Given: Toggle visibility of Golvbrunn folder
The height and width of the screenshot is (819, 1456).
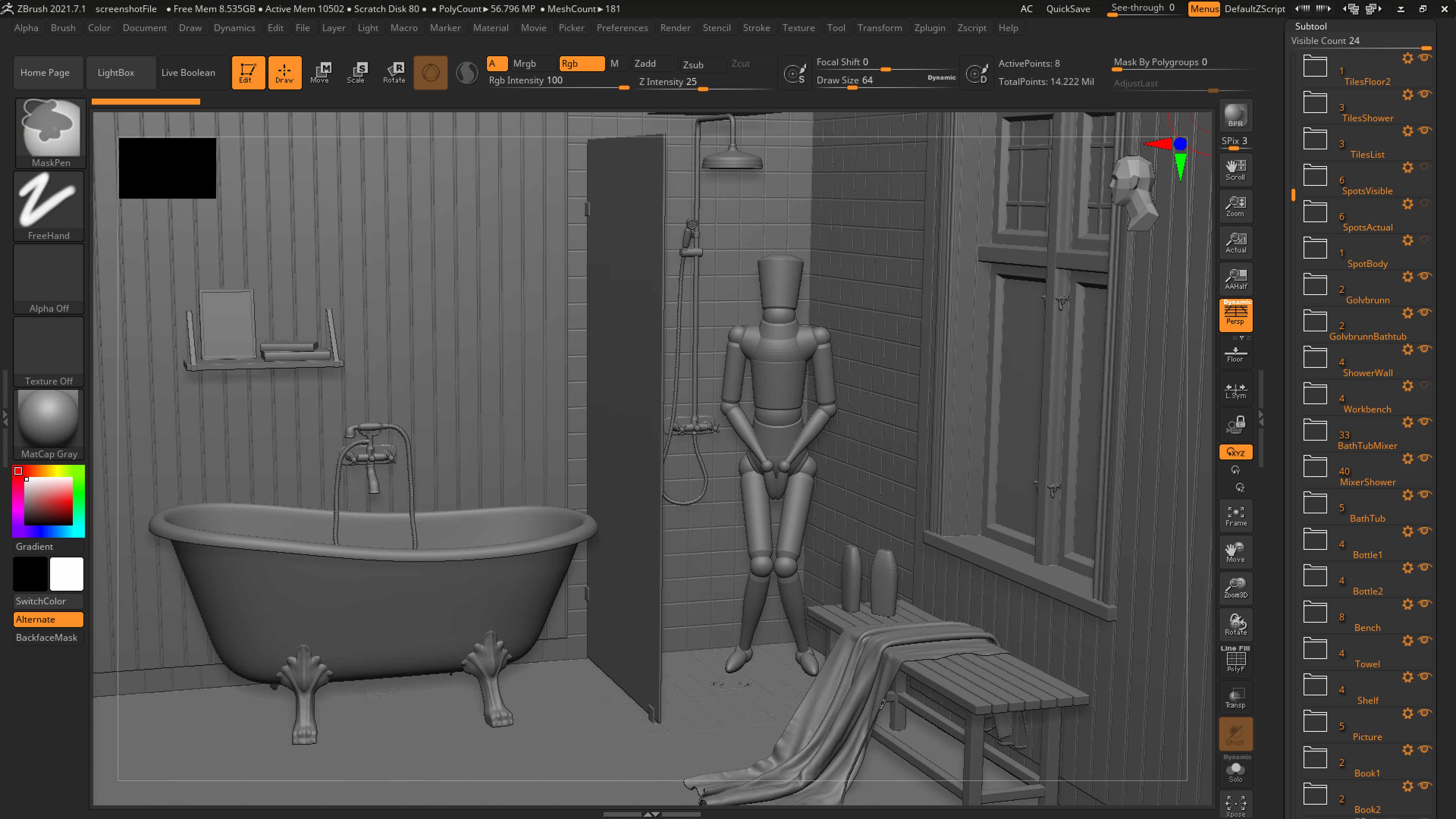Looking at the screenshot, I should [1425, 276].
